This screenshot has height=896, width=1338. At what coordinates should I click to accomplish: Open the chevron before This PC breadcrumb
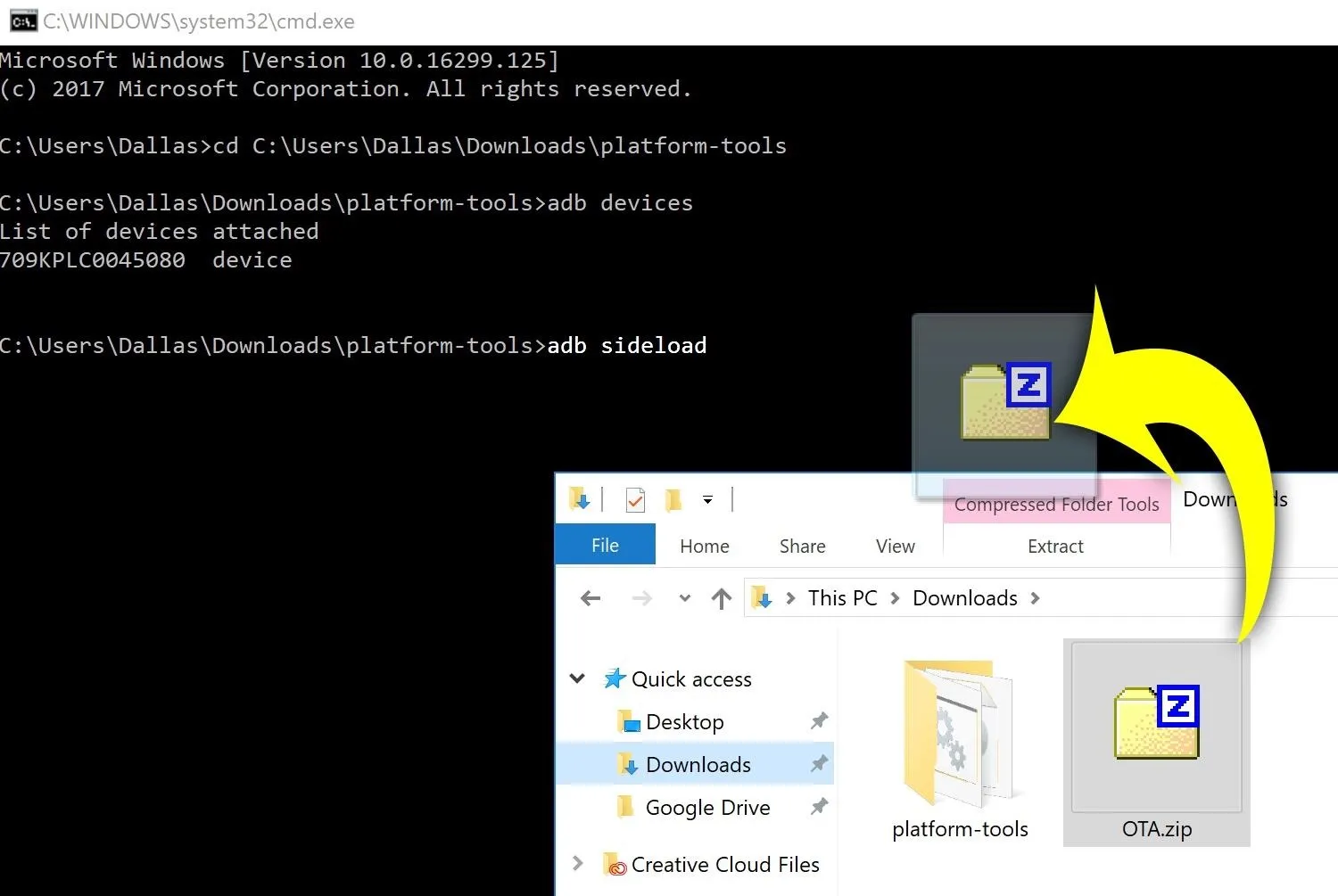790,598
